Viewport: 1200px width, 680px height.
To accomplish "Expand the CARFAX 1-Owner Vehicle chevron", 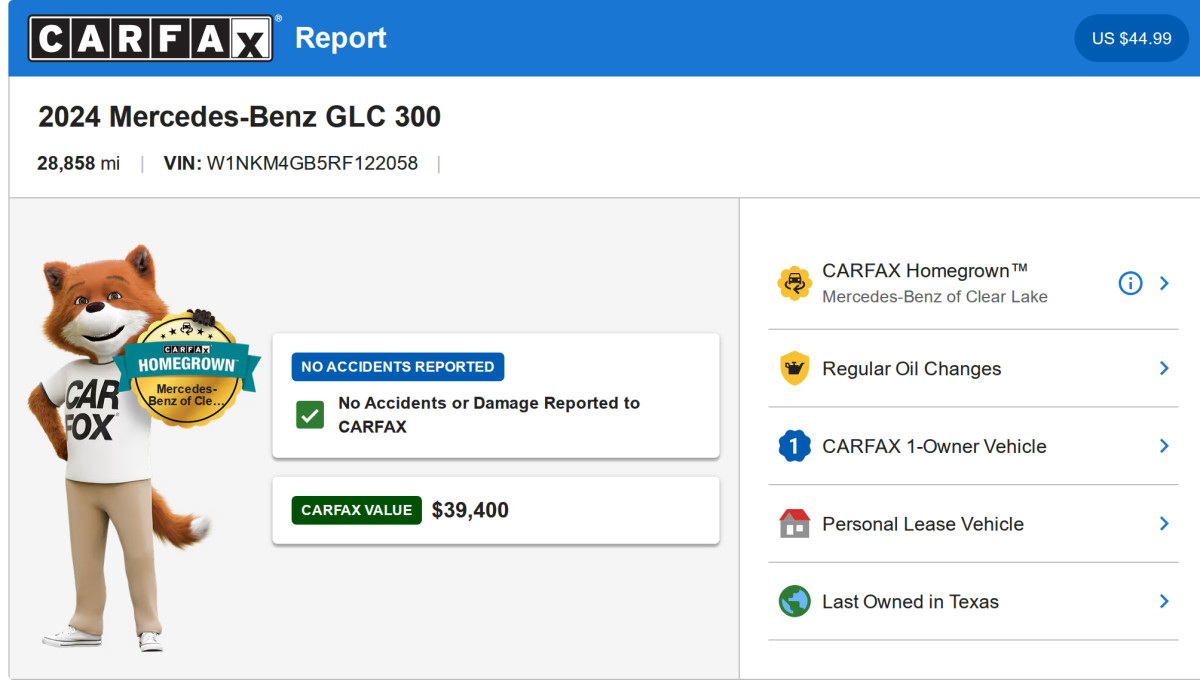I will pyautogui.click(x=1164, y=446).
